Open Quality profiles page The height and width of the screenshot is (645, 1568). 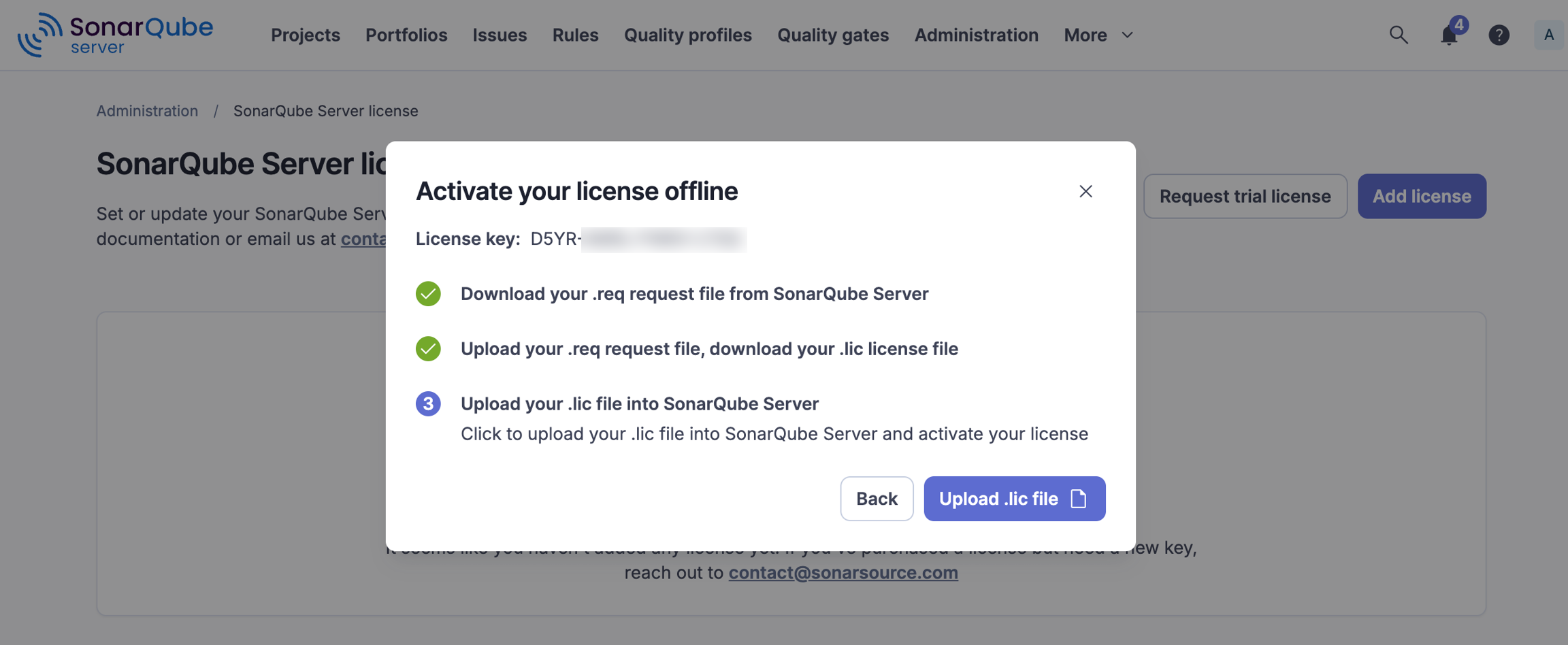[x=688, y=35]
